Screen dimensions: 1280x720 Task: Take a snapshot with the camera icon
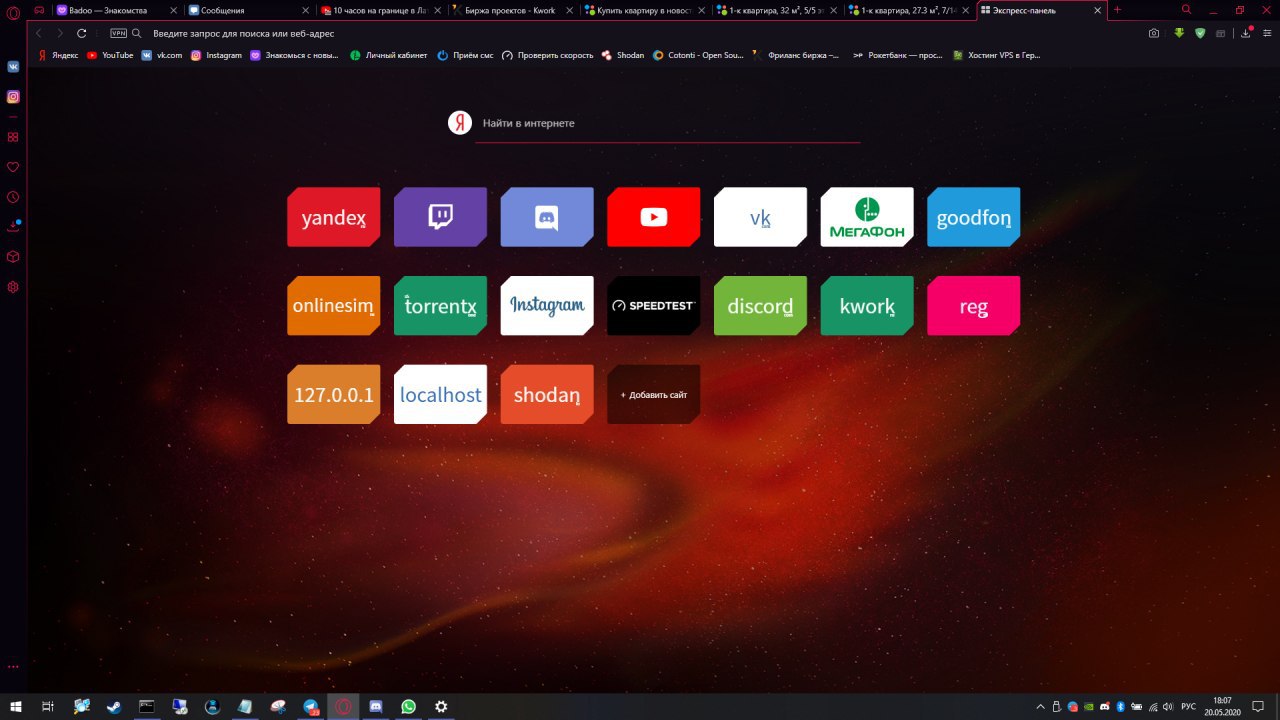click(1154, 33)
